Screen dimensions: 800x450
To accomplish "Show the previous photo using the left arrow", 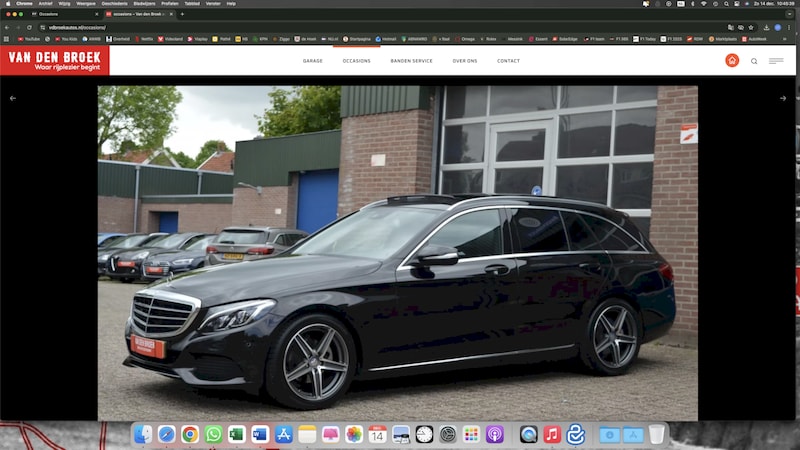I will pos(13,98).
